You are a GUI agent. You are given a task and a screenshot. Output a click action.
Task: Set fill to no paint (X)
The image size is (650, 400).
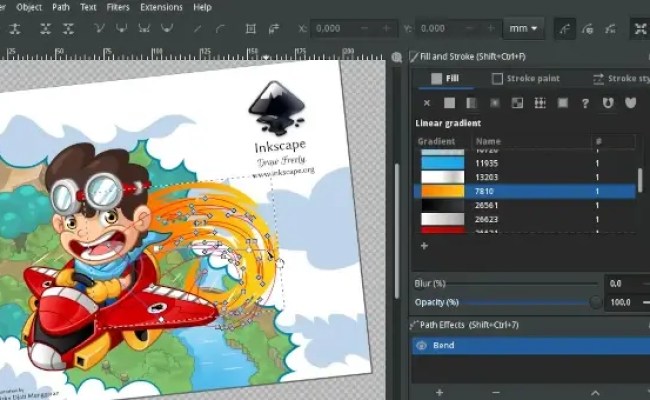coord(427,103)
